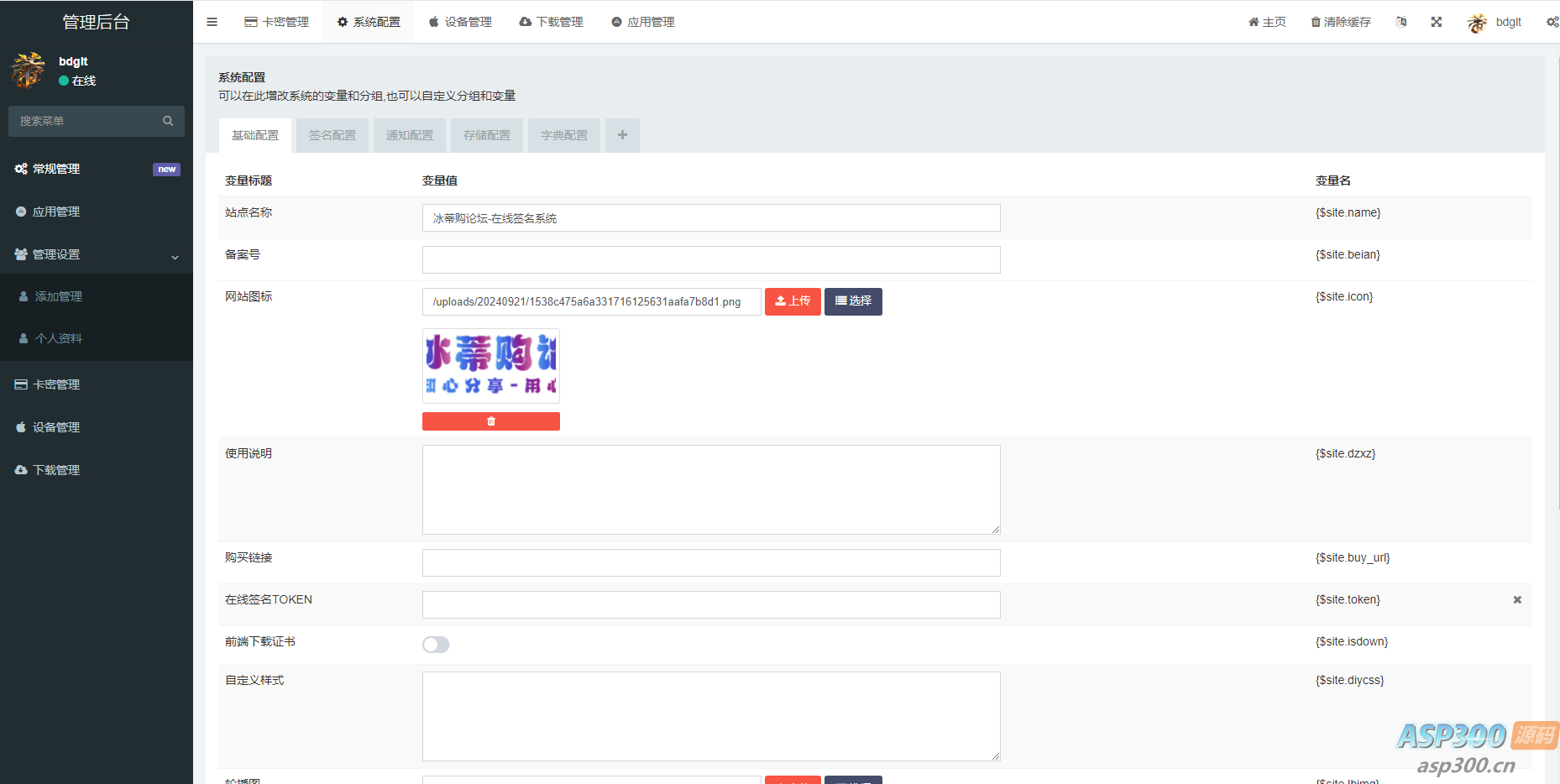
Task: Click the {$site.name} variable name
Action: tap(1348, 212)
